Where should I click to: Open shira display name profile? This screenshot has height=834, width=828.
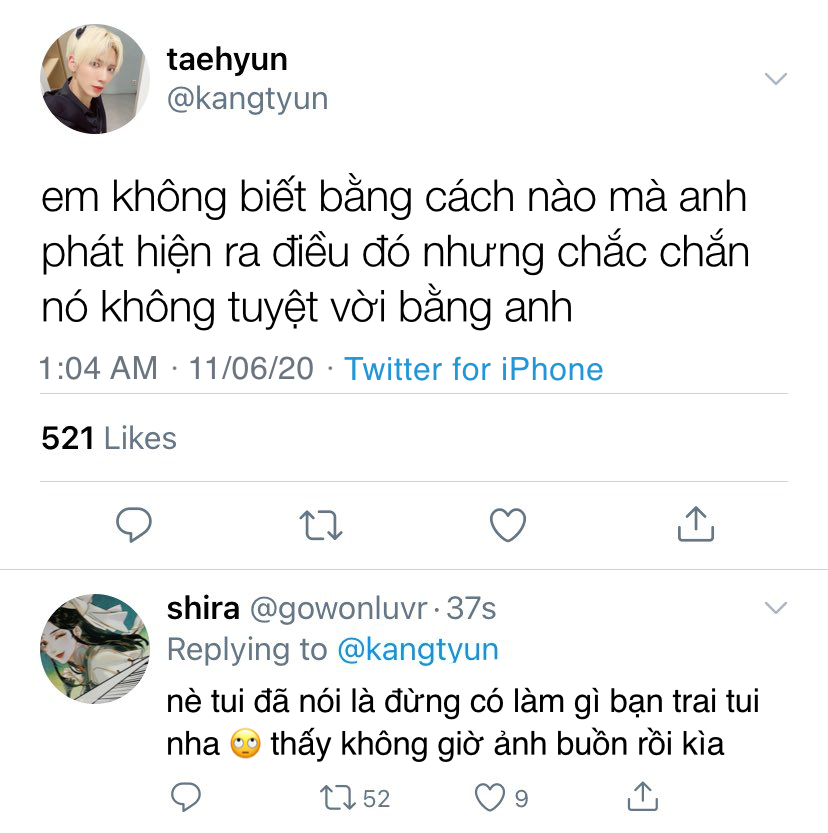[x=203, y=608]
